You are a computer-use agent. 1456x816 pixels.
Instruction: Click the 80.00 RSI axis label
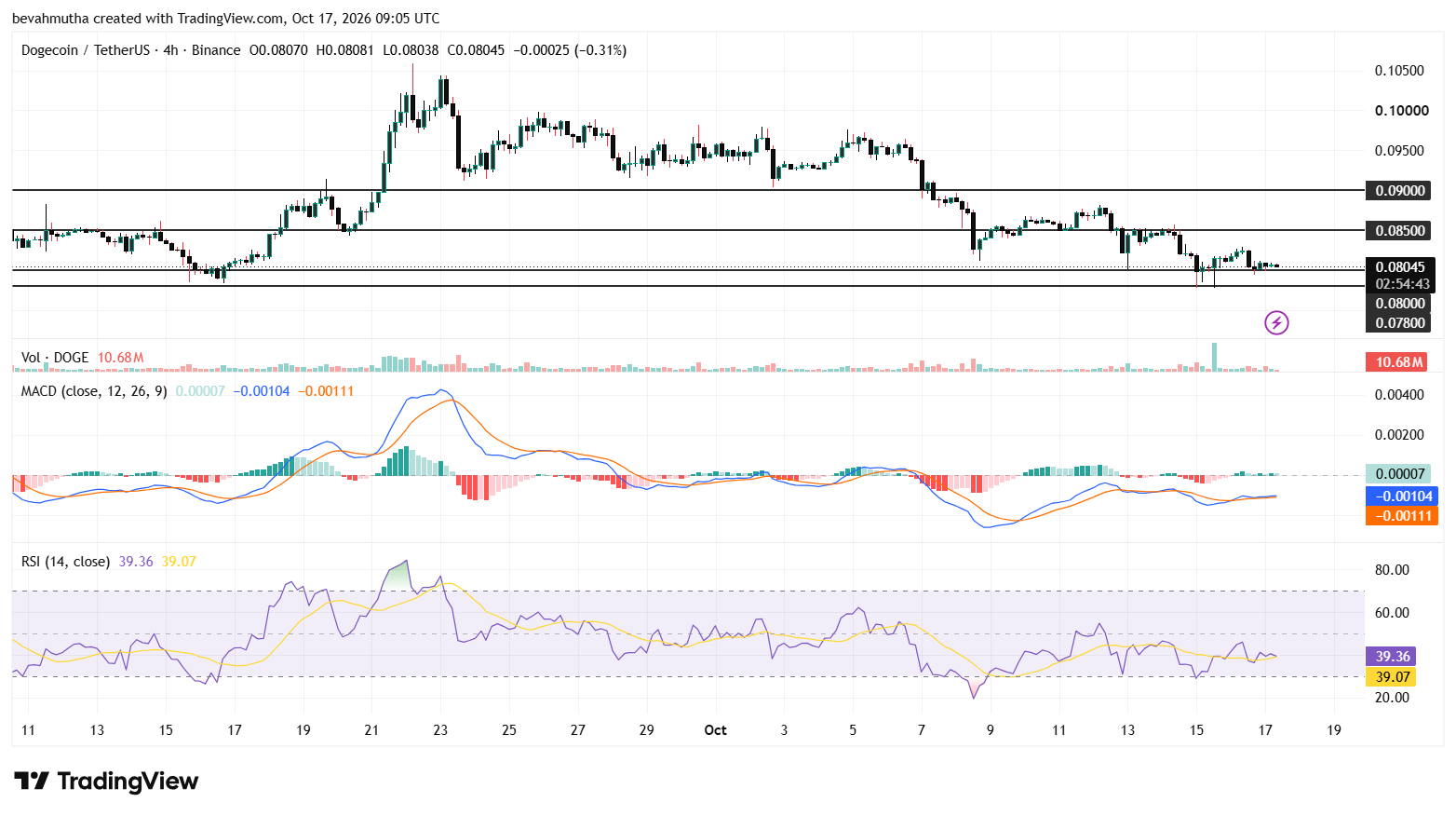(1393, 570)
